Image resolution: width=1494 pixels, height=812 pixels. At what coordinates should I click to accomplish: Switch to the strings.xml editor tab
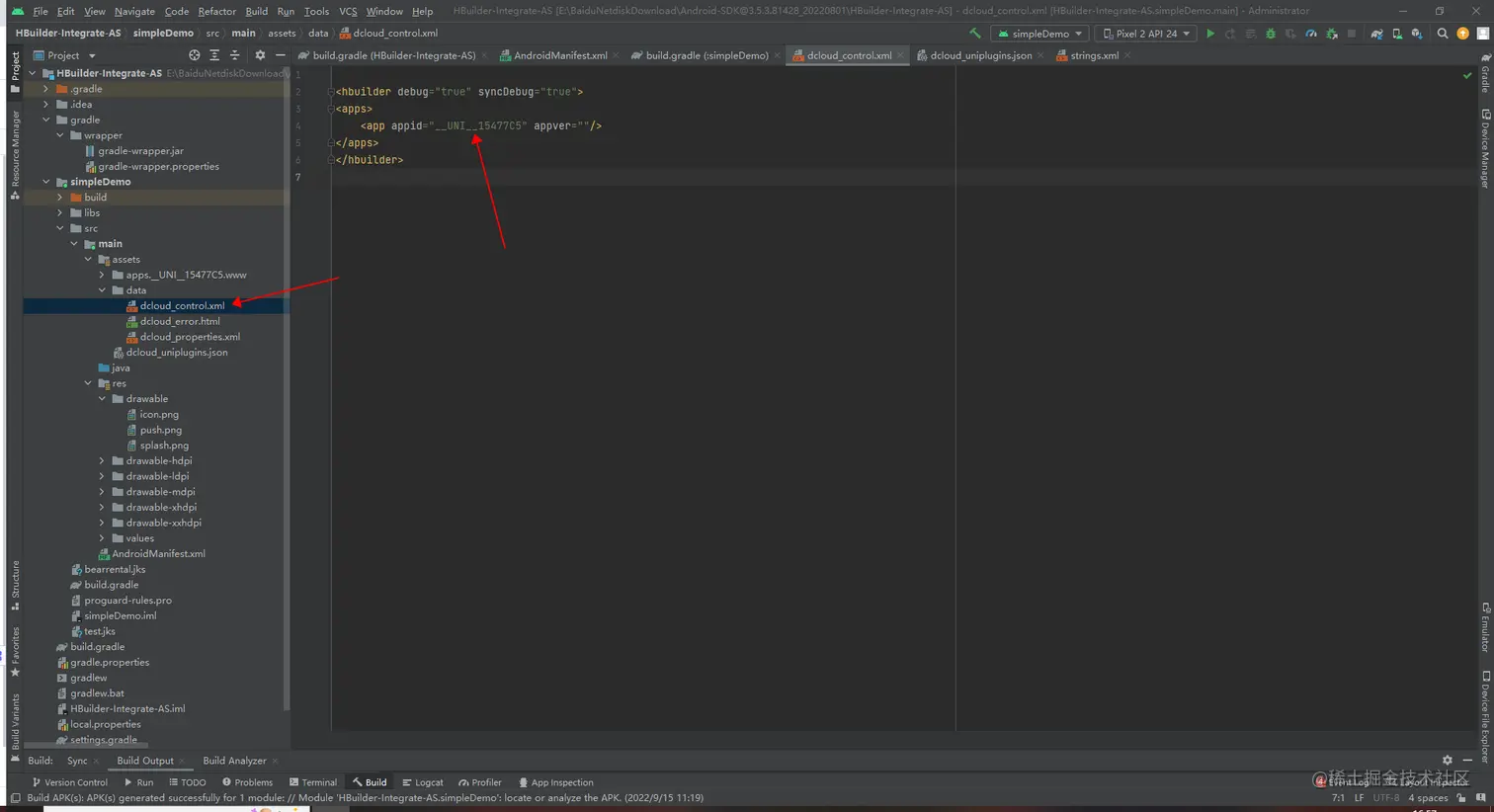1094,55
